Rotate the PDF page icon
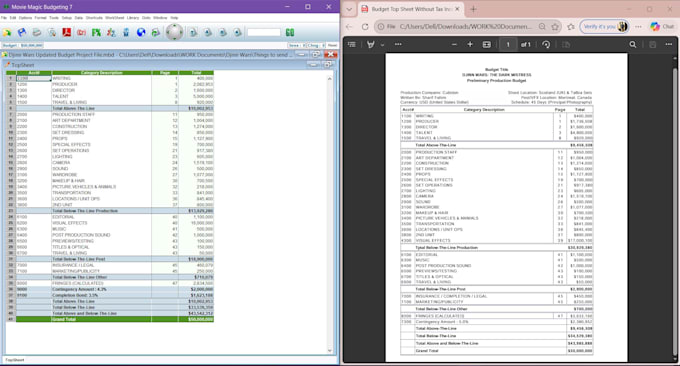 (546, 44)
